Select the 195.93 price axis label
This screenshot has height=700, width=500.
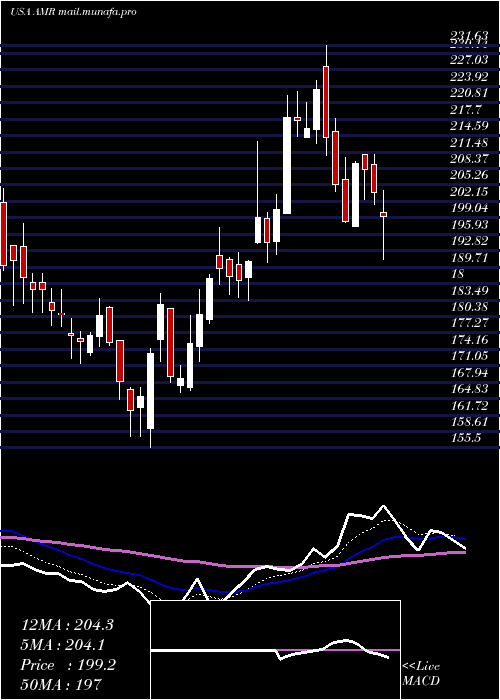tap(469, 225)
